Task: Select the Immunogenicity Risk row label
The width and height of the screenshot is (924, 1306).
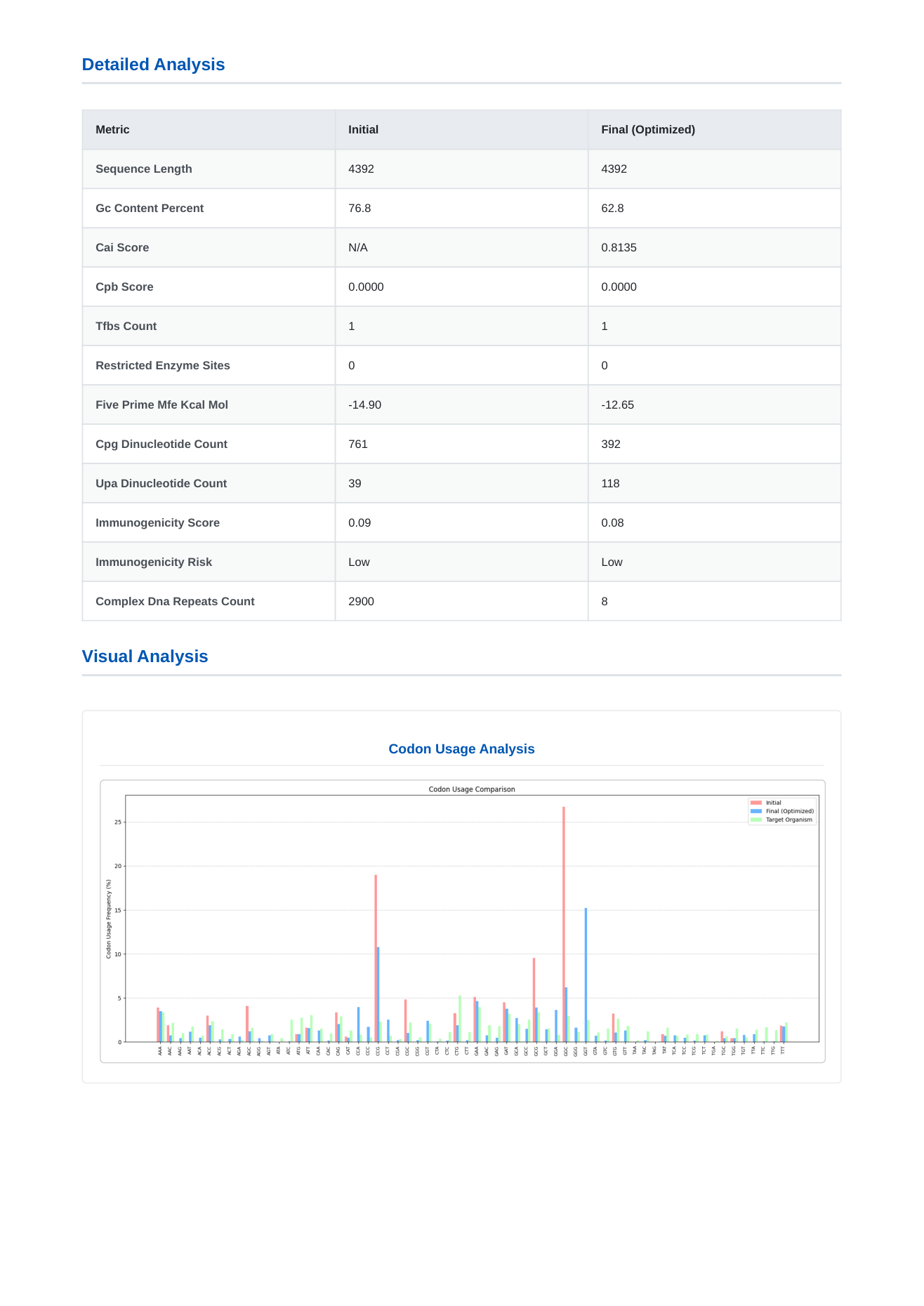Action: [x=153, y=562]
